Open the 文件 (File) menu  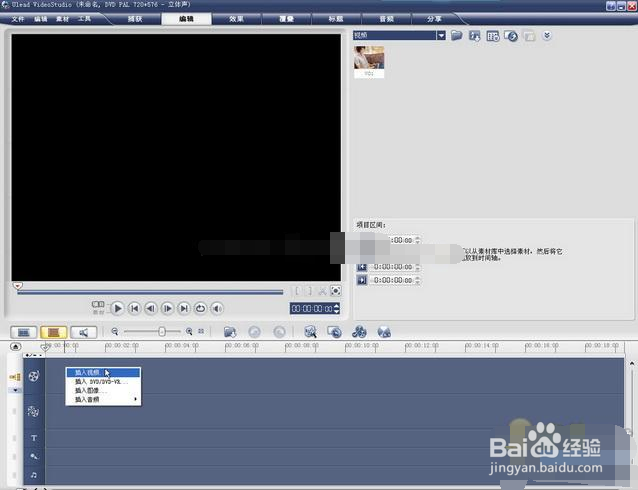[18, 19]
